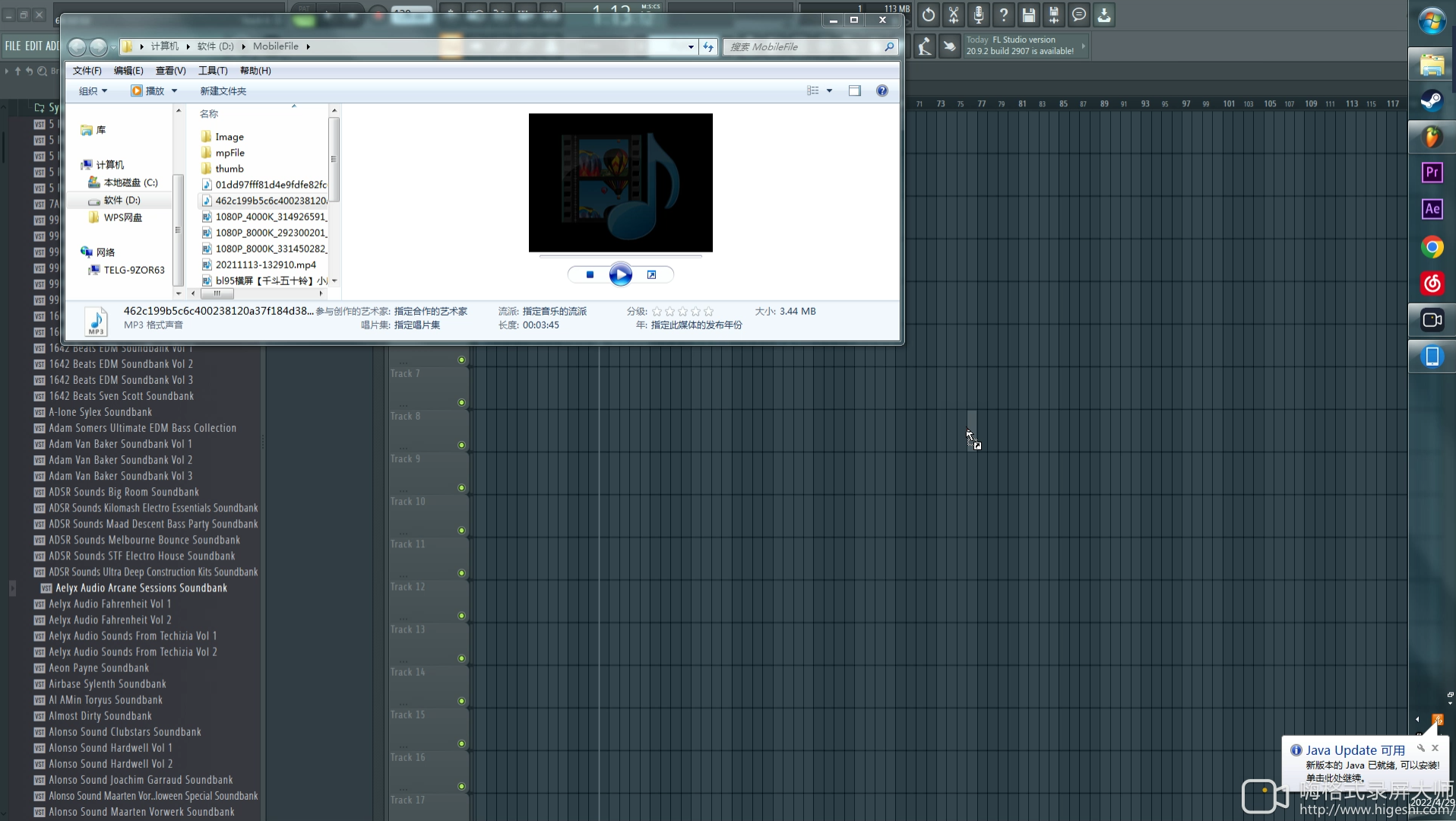Open the screen recorder taskbar icon

(1432, 320)
